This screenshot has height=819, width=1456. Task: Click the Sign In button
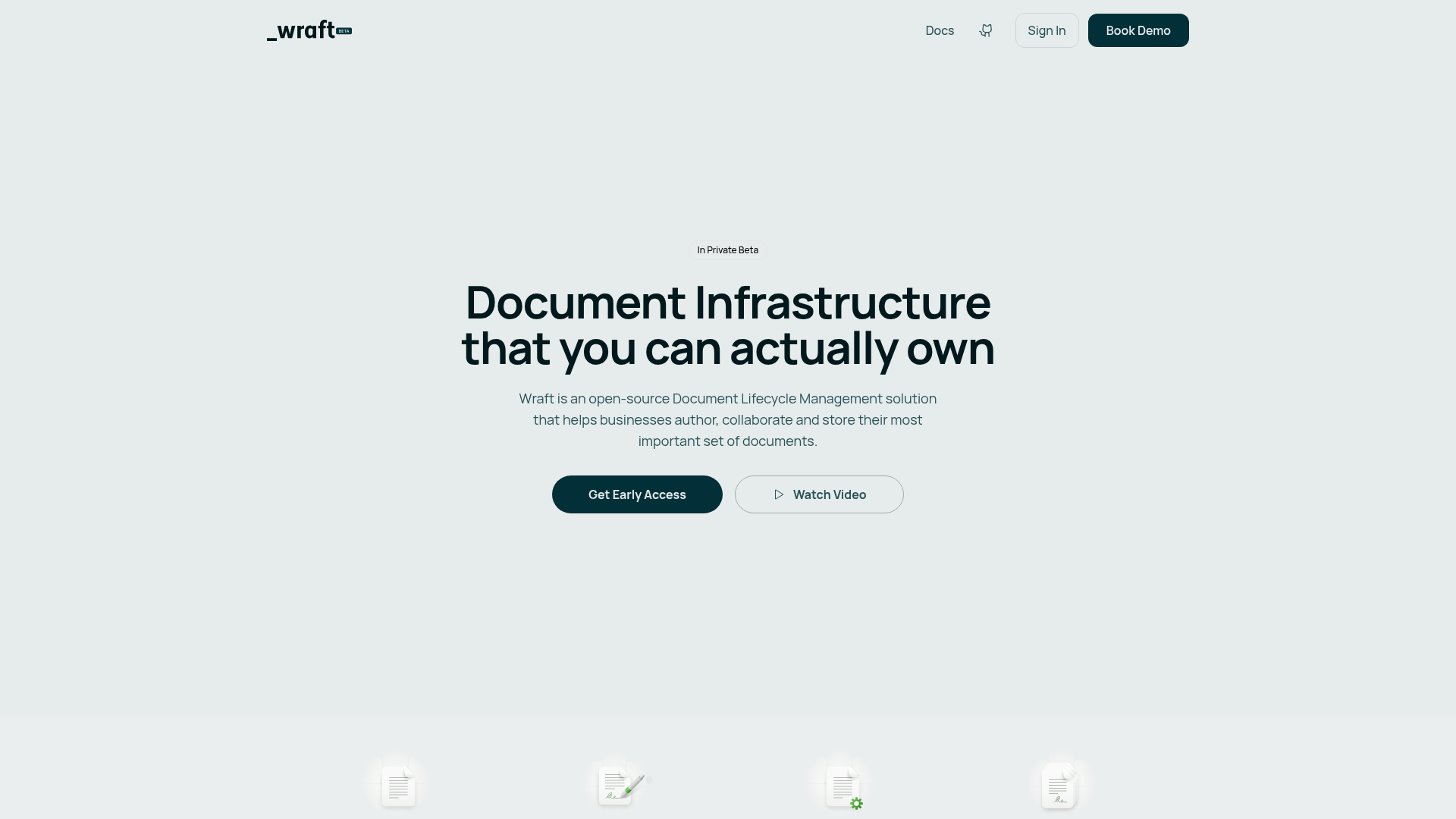point(1046,30)
